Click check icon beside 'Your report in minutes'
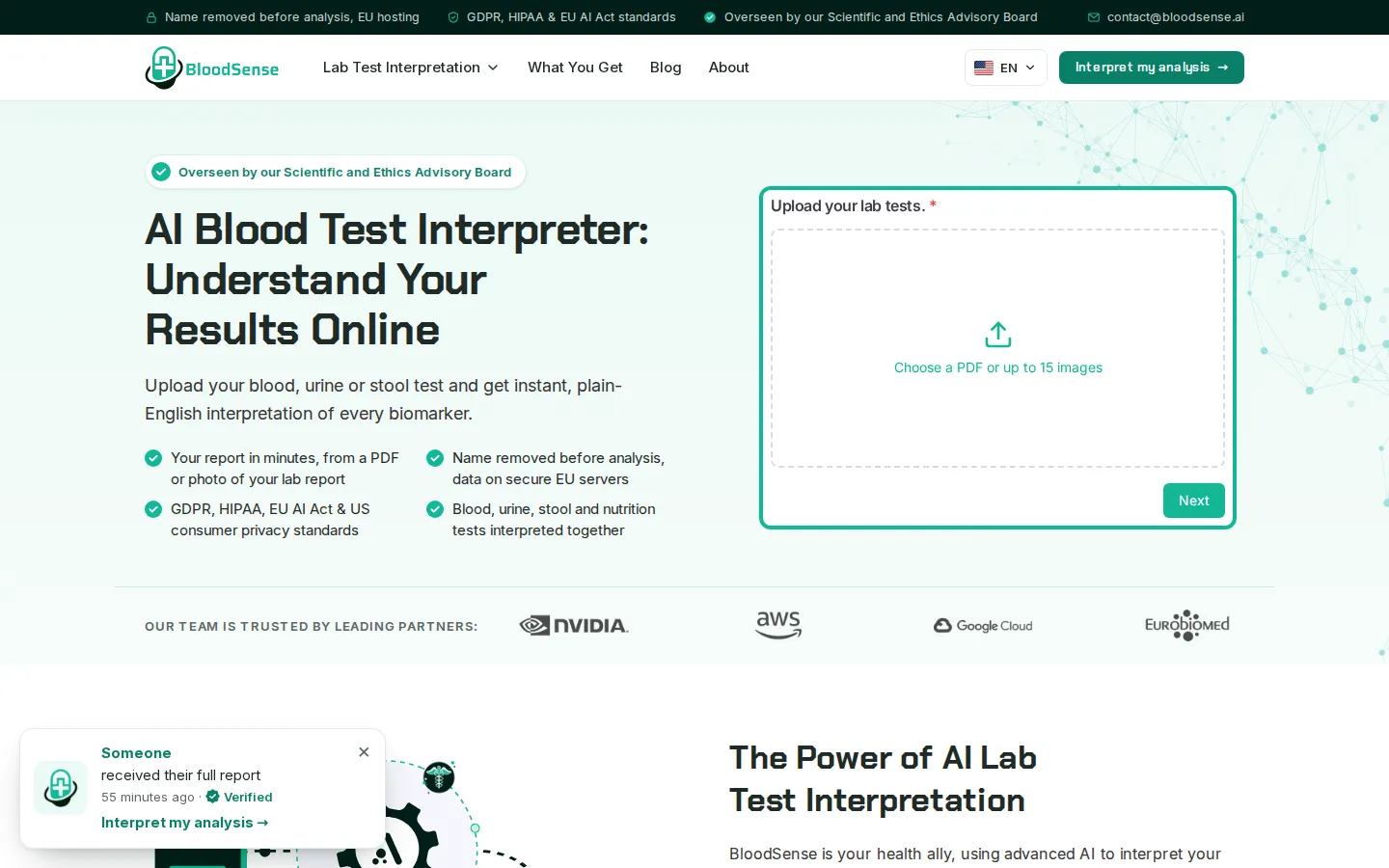The image size is (1389, 868). pos(153,458)
